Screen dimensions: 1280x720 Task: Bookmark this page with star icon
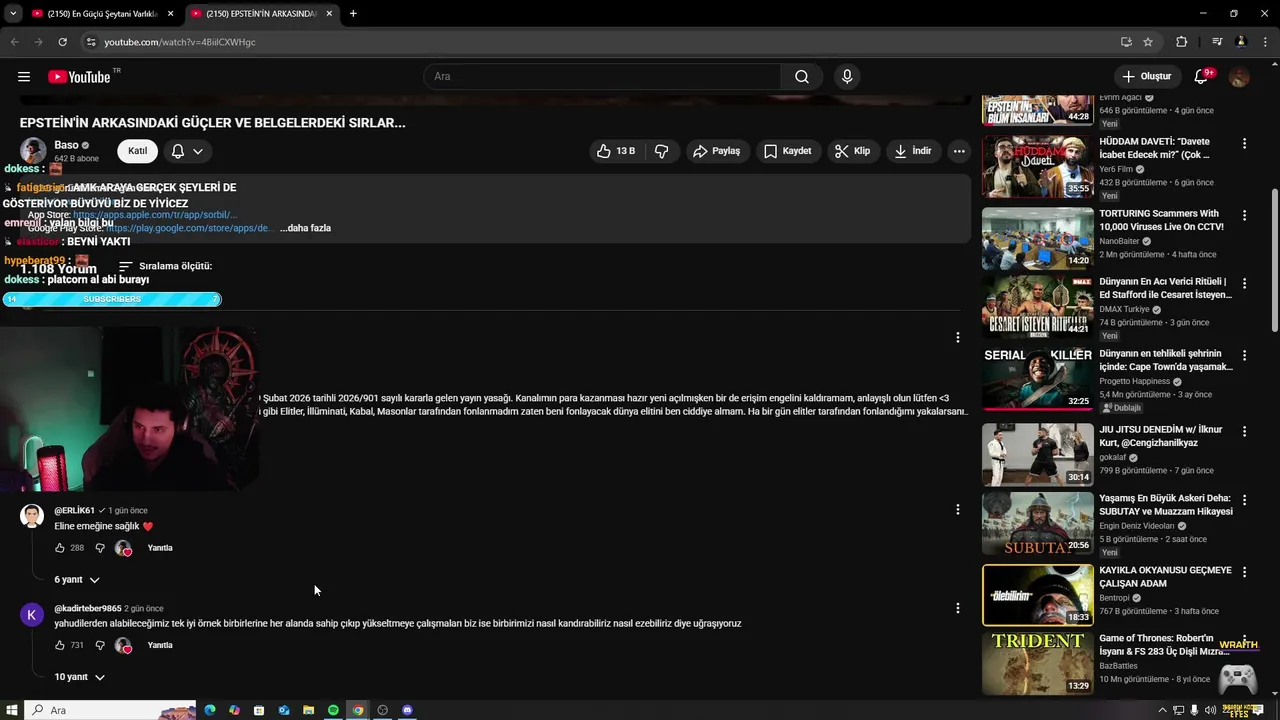pyautogui.click(x=1148, y=42)
